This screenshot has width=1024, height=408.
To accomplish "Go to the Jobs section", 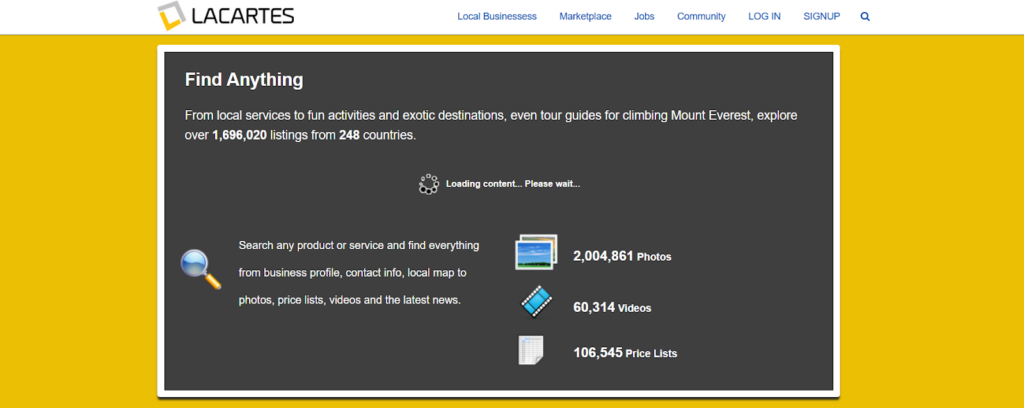I will click(644, 16).
